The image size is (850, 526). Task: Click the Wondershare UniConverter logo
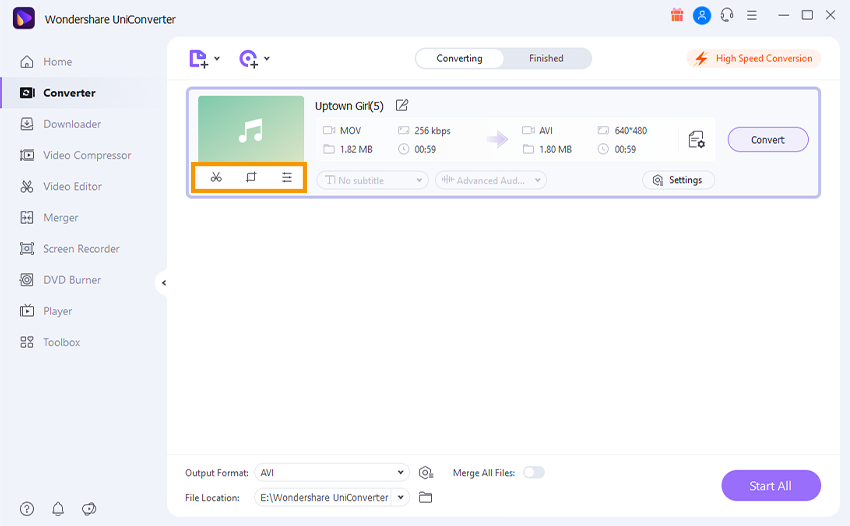[24, 18]
